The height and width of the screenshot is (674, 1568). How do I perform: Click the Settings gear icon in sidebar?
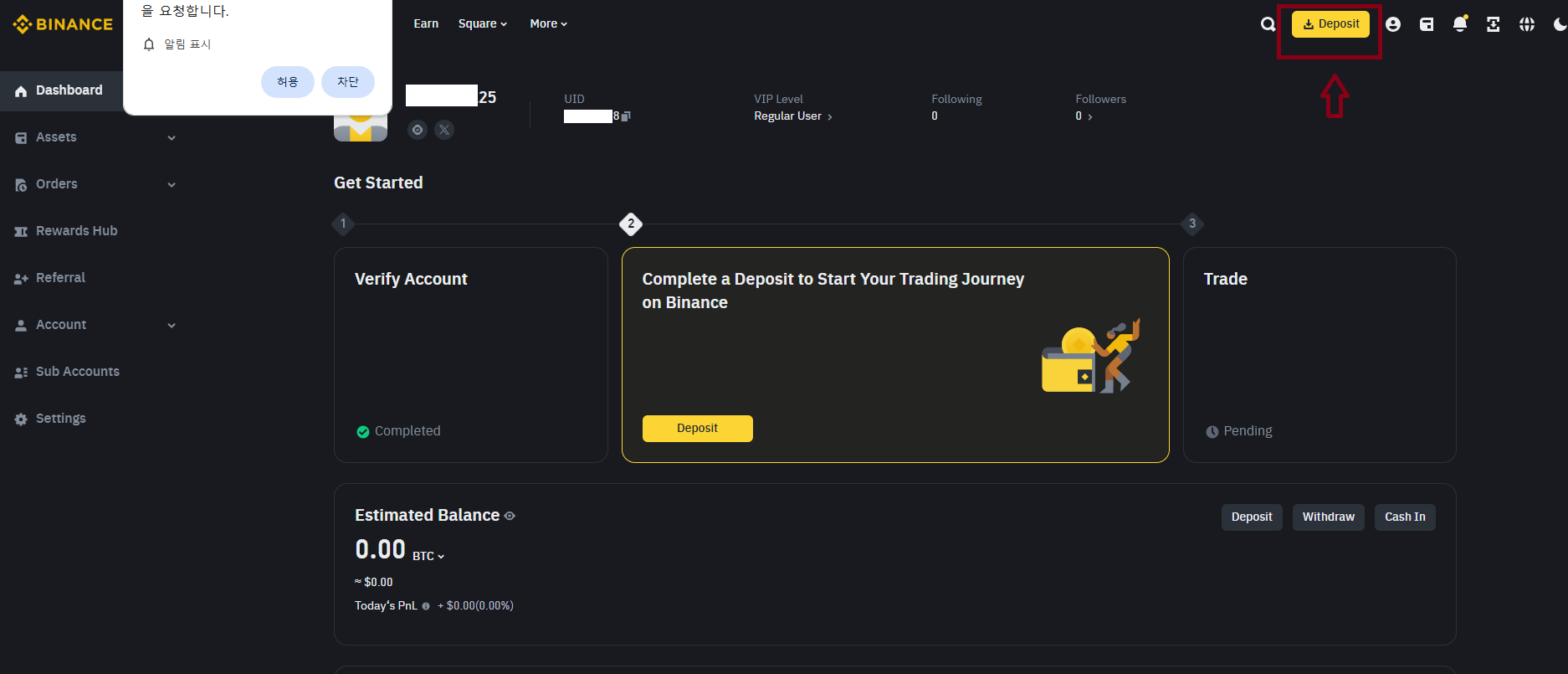[x=21, y=419]
